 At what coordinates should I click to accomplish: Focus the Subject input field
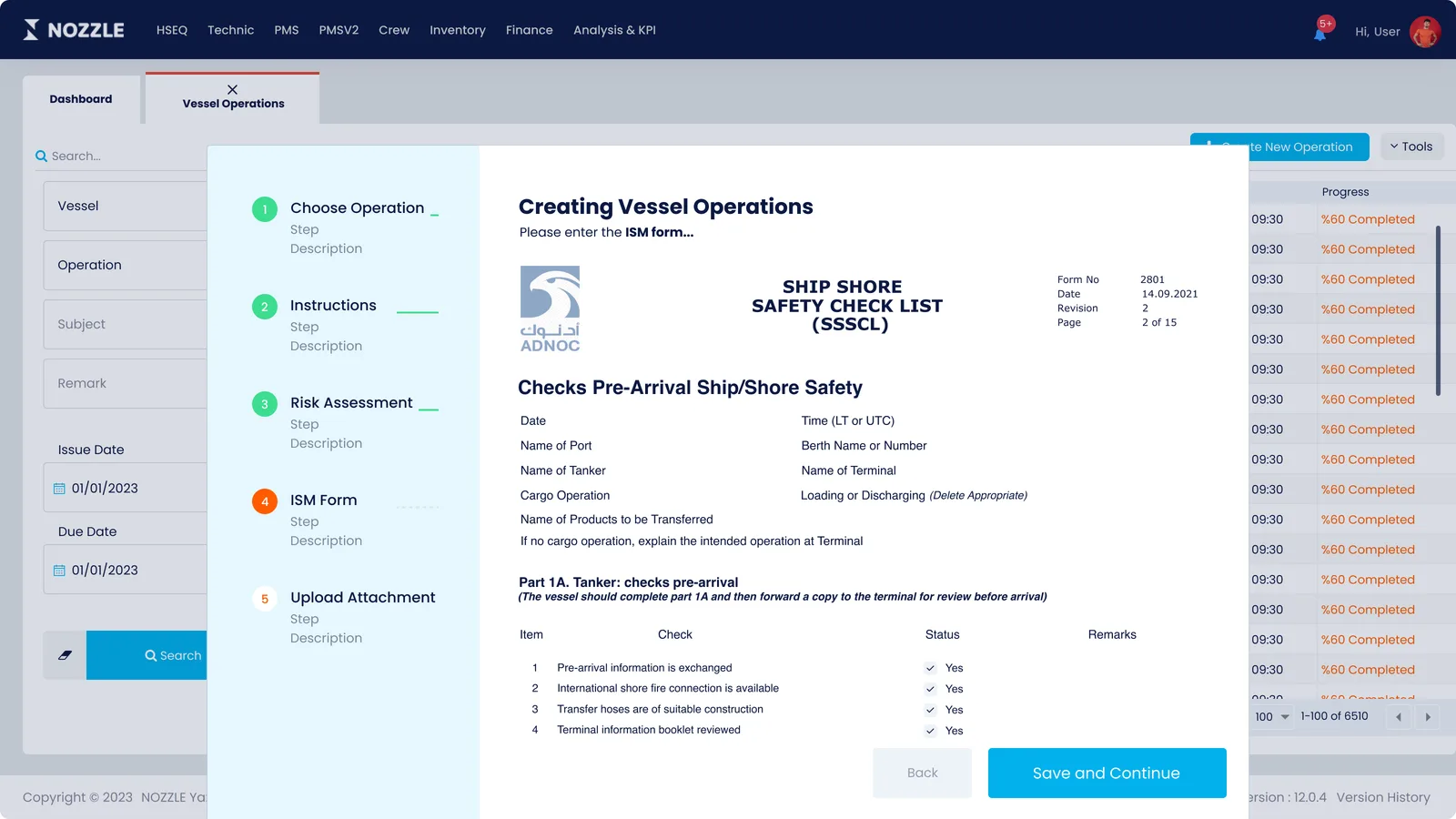[x=126, y=324]
